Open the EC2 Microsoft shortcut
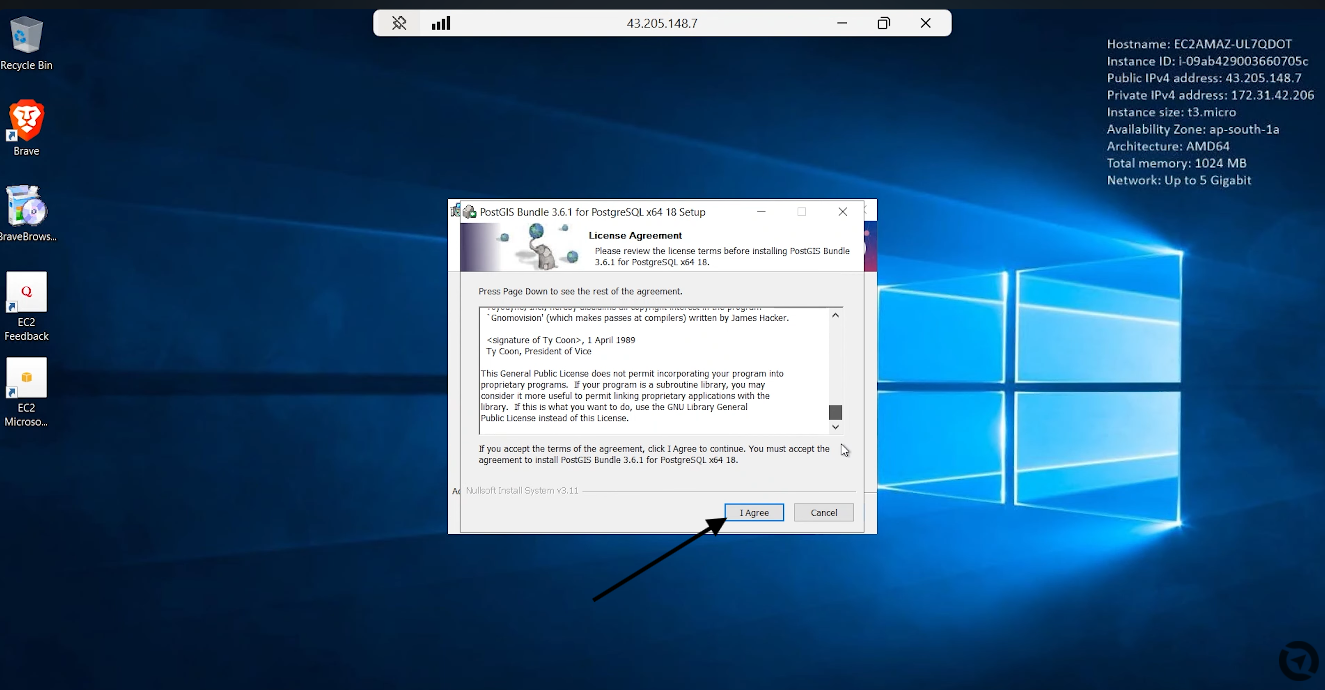The height and width of the screenshot is (690, 1325). tap(26, 392)
